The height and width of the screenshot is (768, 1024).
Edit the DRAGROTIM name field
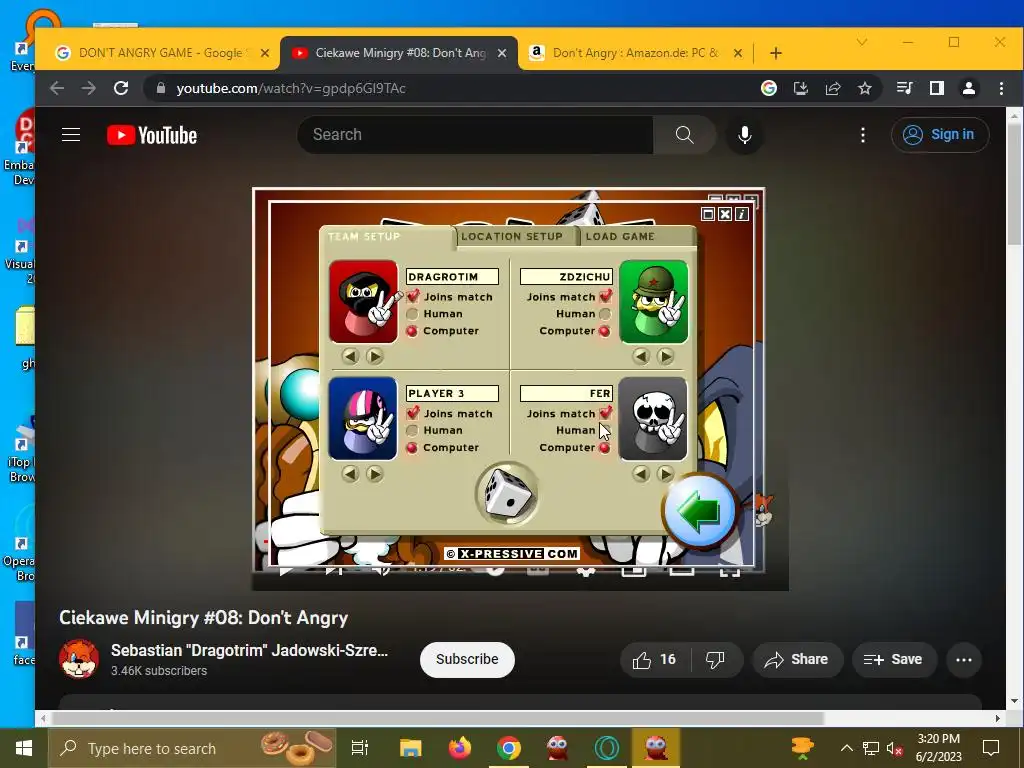point(452,277)
